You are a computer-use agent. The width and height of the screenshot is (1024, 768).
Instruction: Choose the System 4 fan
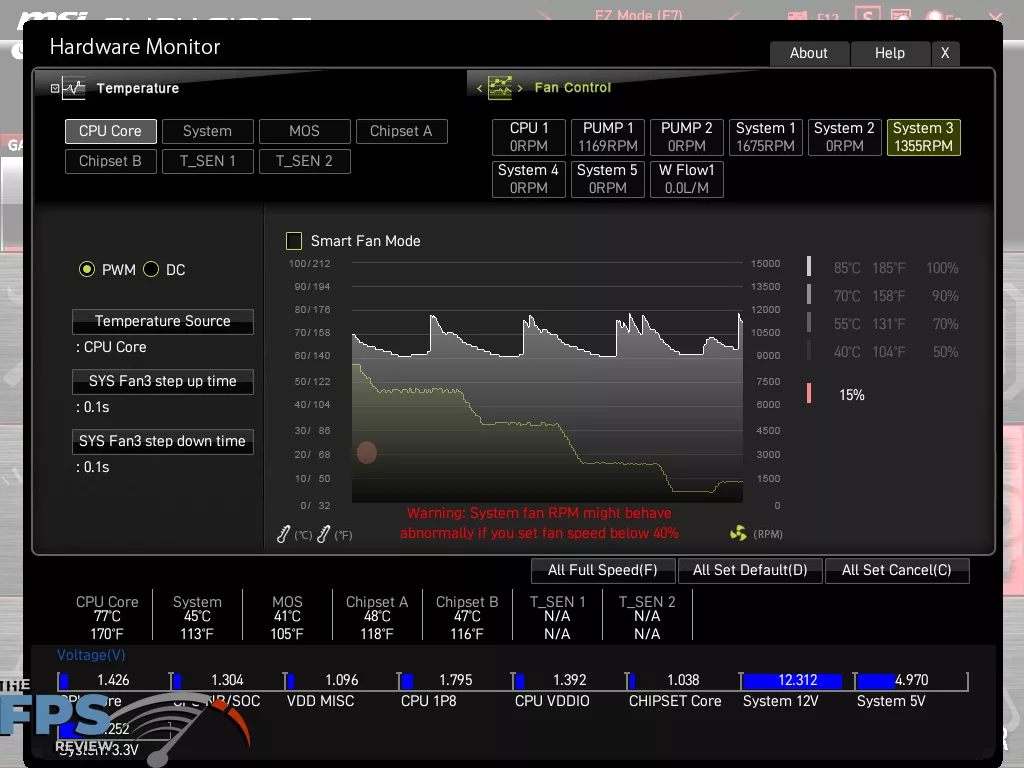click(x=529, y=179)
